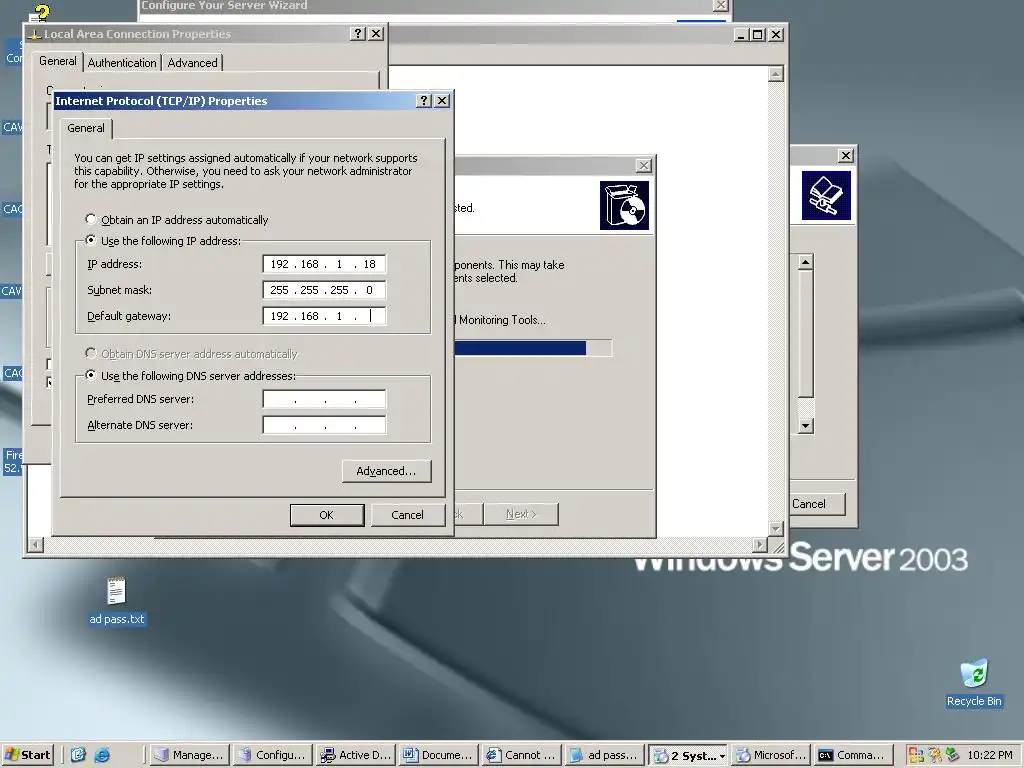Switch to the Advanced tab
Screen dimensions: 1024x768
click(x=192, y=63)
